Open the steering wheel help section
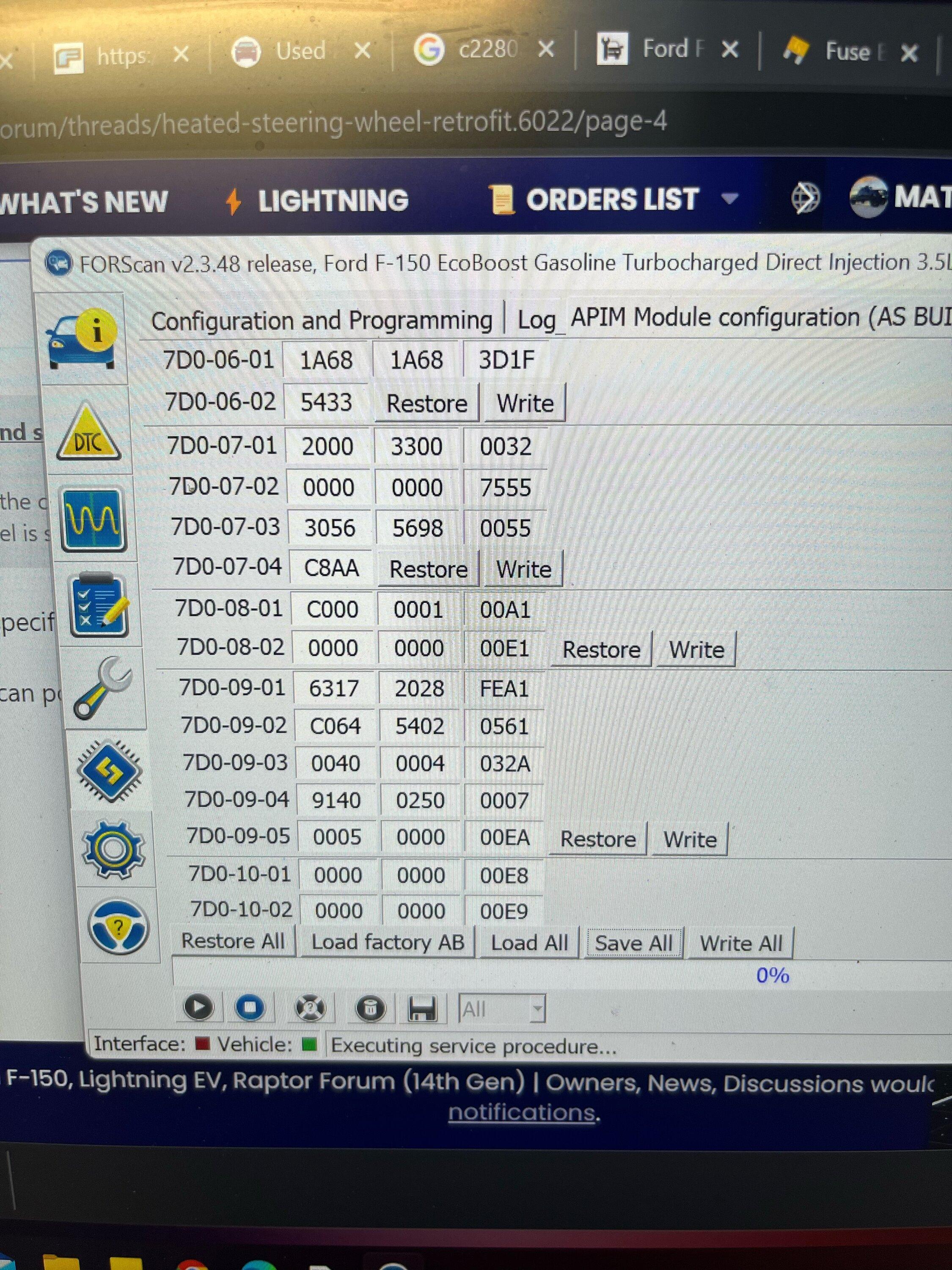Viewport: 952px width, 1270px height. (119, 927)
